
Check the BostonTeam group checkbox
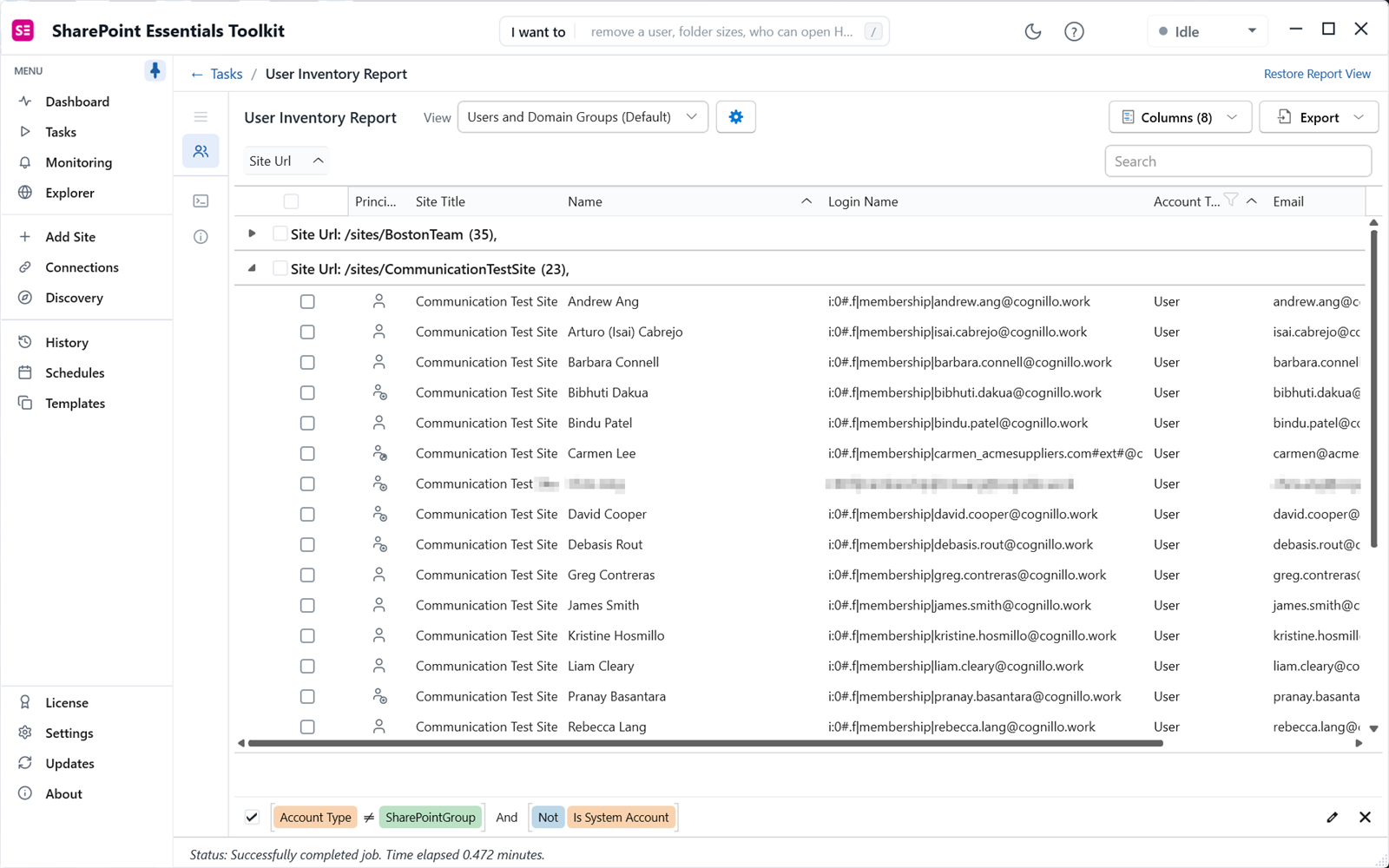click(280, 233)
